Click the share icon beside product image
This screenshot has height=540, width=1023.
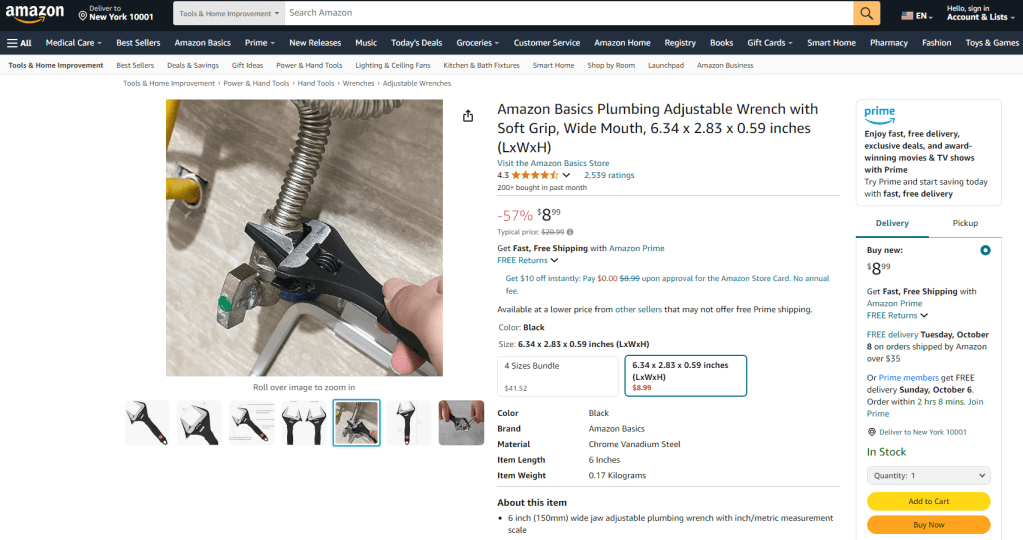[x=468, y=116]
